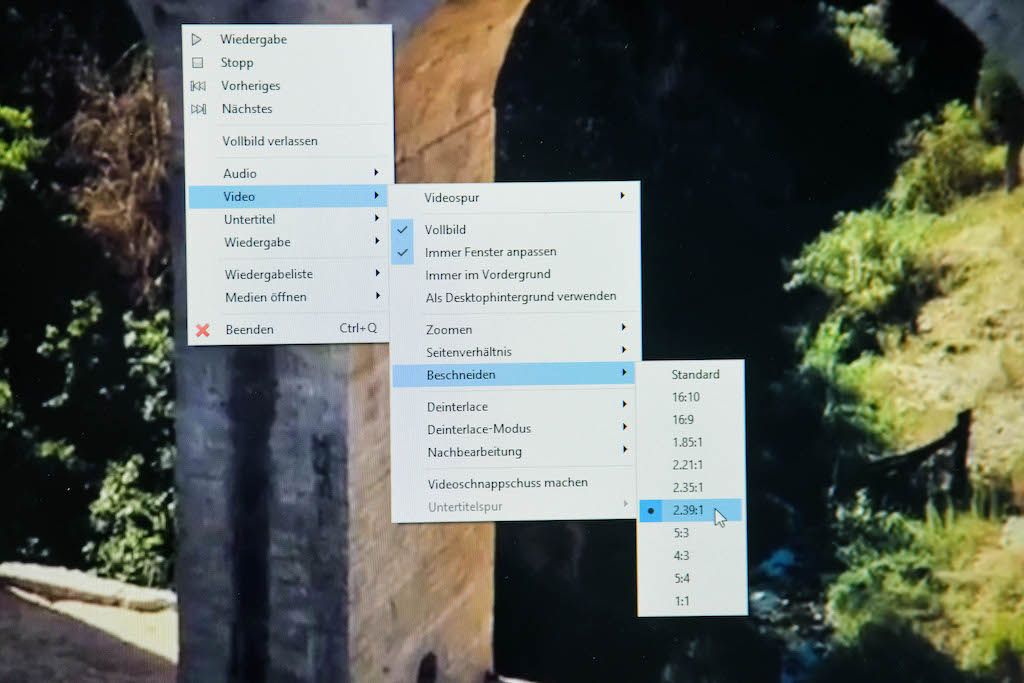Click the greyed Untertitelspur entry
This screenshot has height=683, width=1024.
tap(515, 507)
